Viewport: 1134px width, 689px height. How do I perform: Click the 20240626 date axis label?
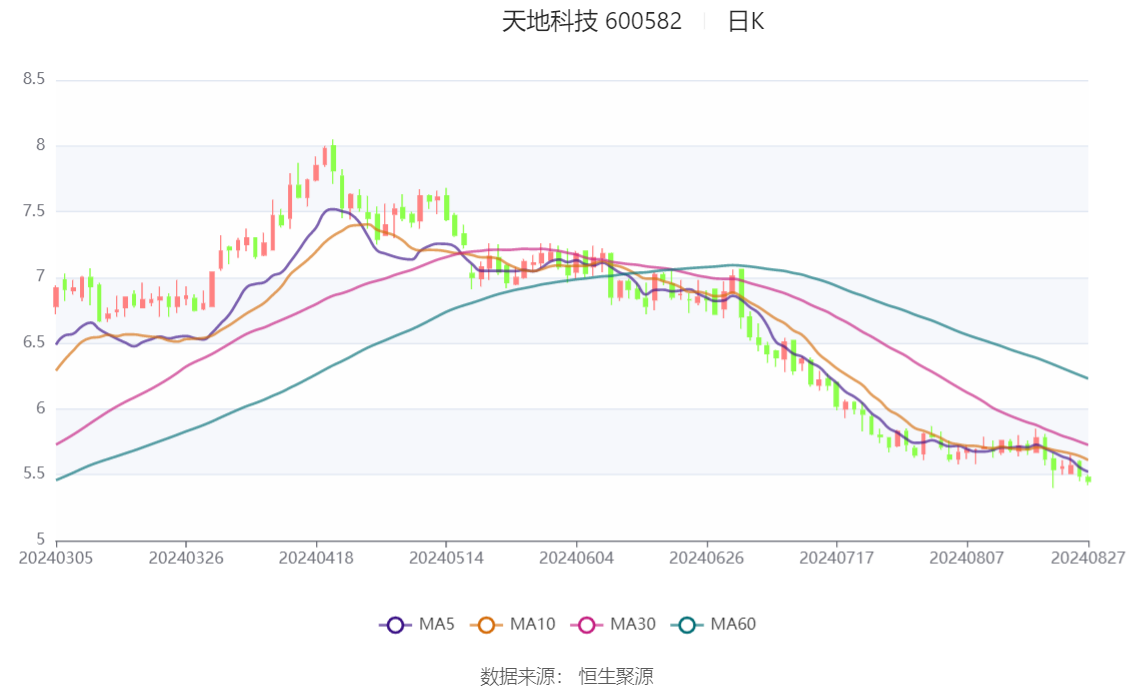(707, 559)
